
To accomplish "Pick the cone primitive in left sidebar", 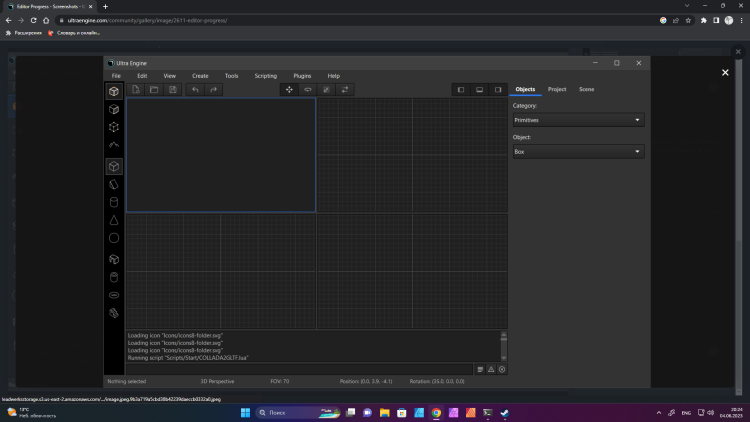I will 114,220.
